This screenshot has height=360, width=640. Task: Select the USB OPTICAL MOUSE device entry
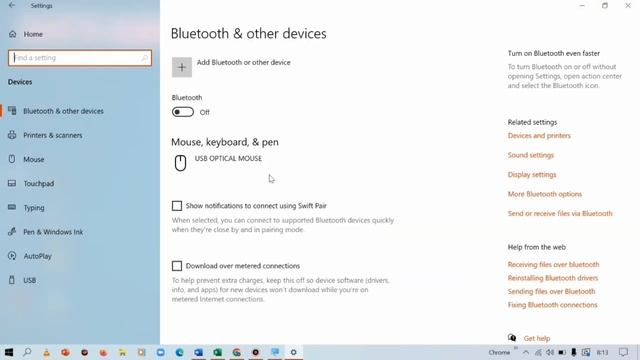(x=228, y=158)
